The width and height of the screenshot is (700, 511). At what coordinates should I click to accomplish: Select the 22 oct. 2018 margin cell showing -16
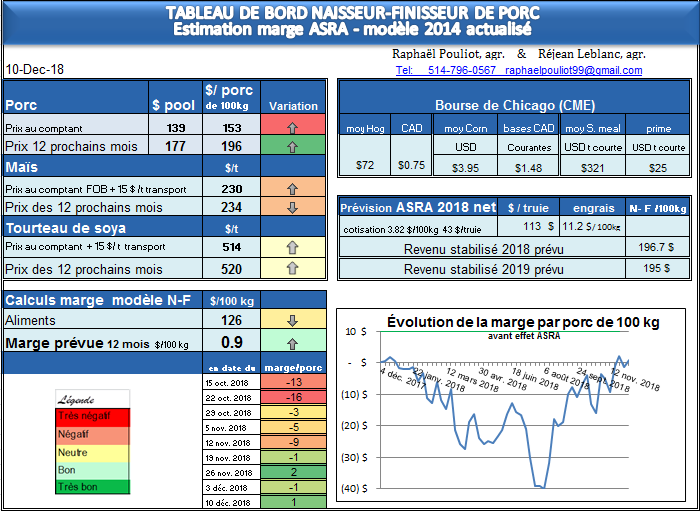point(293,397)
